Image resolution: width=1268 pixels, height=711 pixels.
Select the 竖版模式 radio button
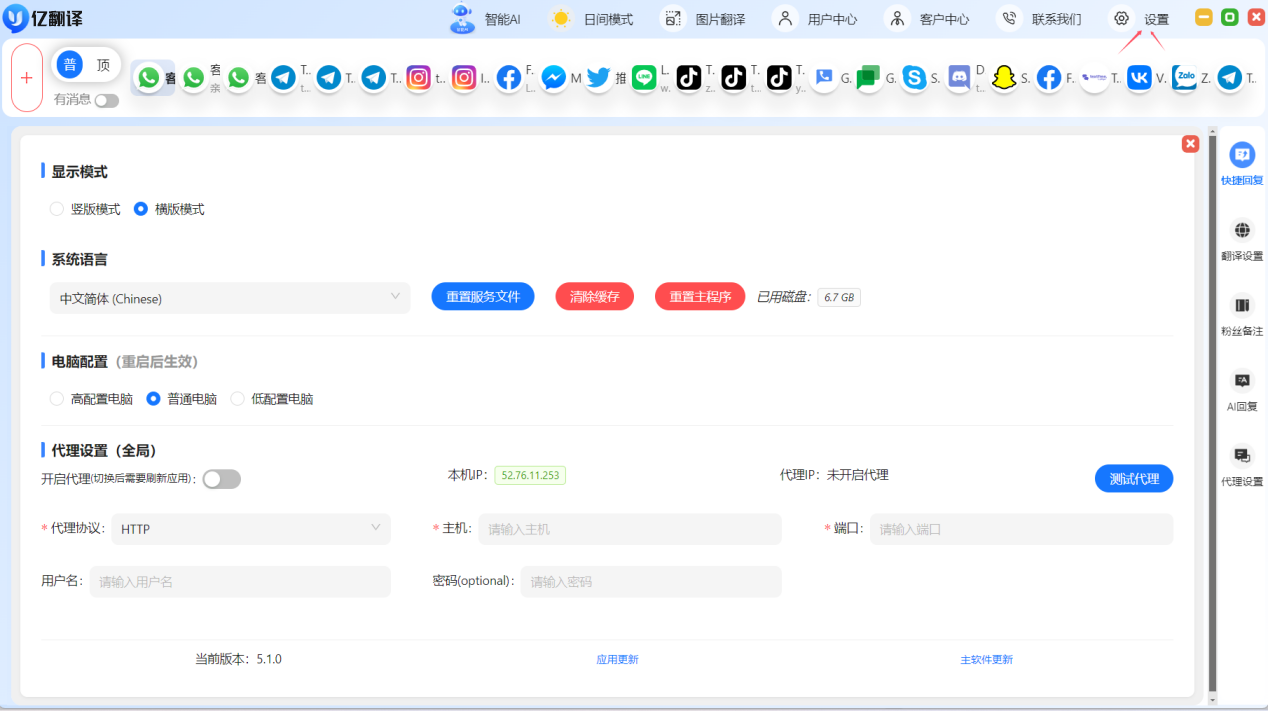pos(57,209)
